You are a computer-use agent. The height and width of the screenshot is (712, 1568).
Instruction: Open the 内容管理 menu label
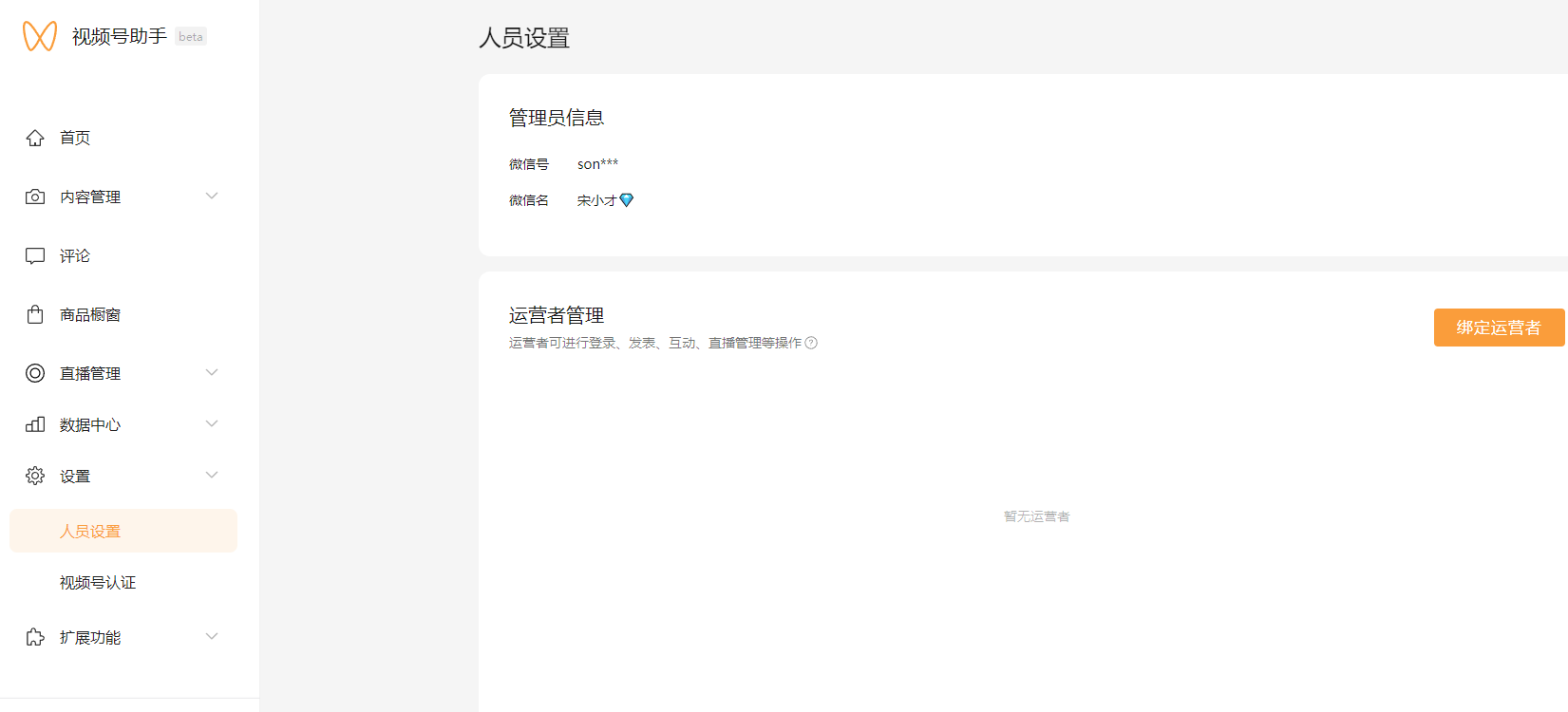[x=90, y=197]
